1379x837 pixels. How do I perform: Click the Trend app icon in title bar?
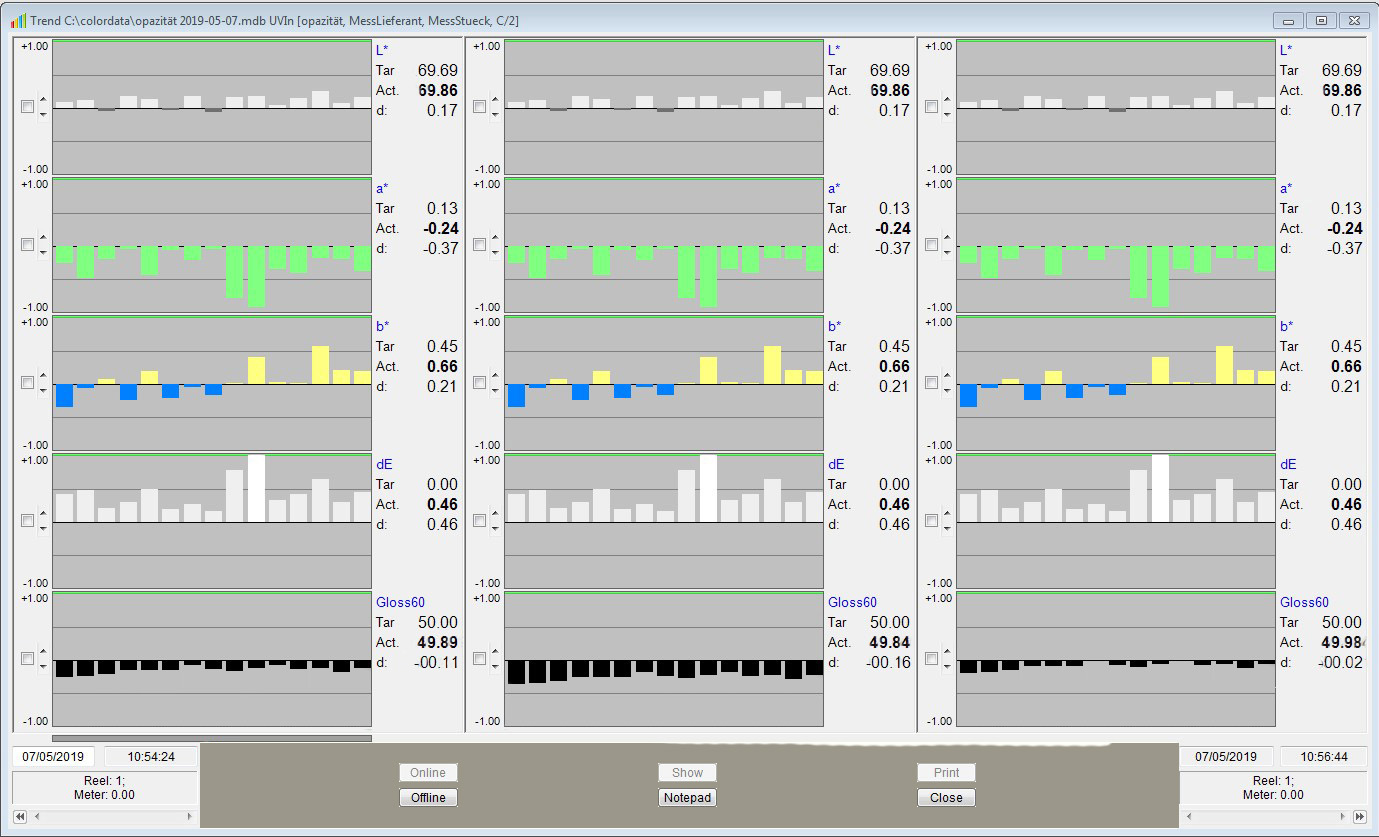18,21
